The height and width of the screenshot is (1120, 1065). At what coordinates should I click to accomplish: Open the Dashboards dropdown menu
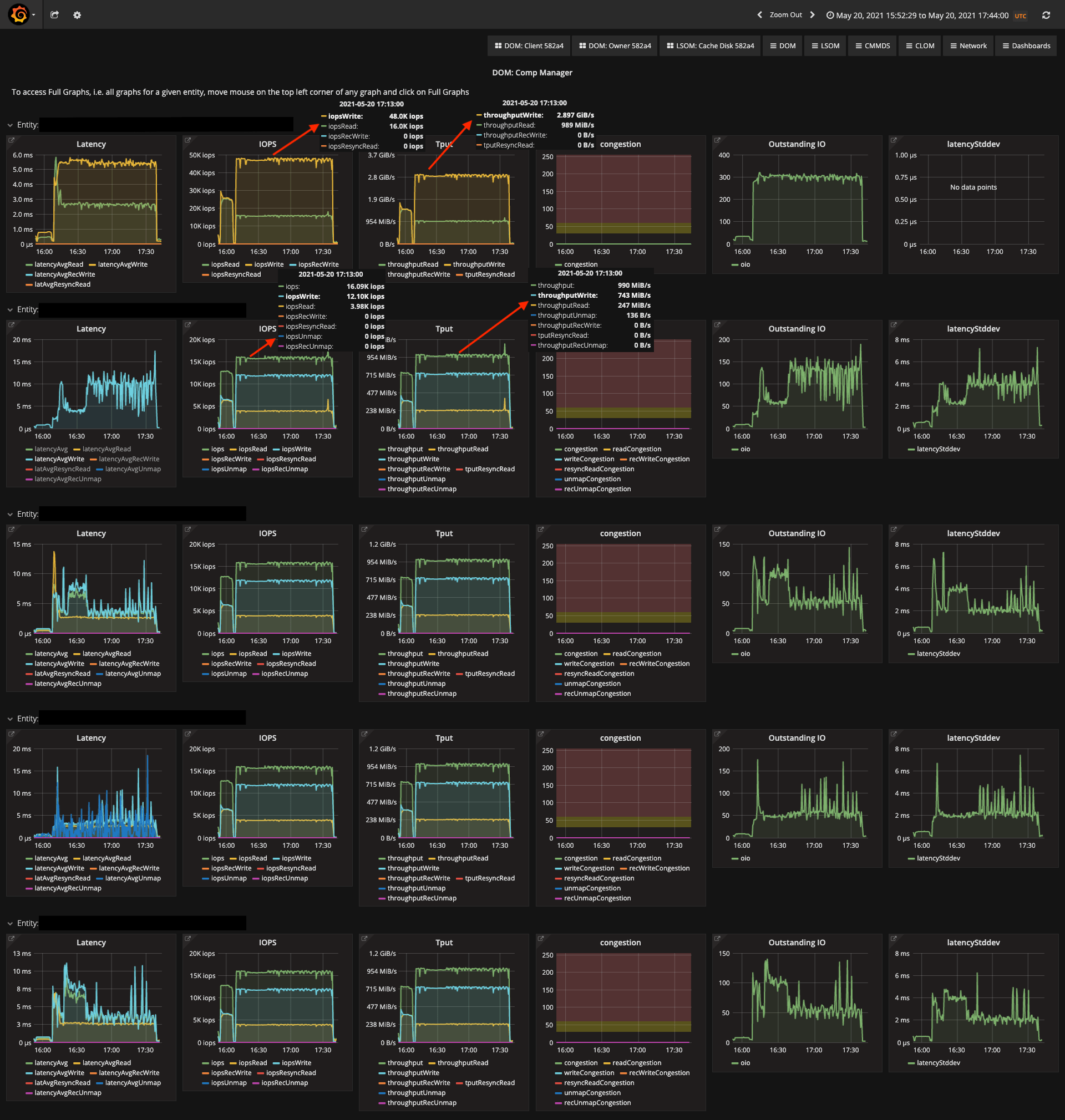[x=1026, y=46]
